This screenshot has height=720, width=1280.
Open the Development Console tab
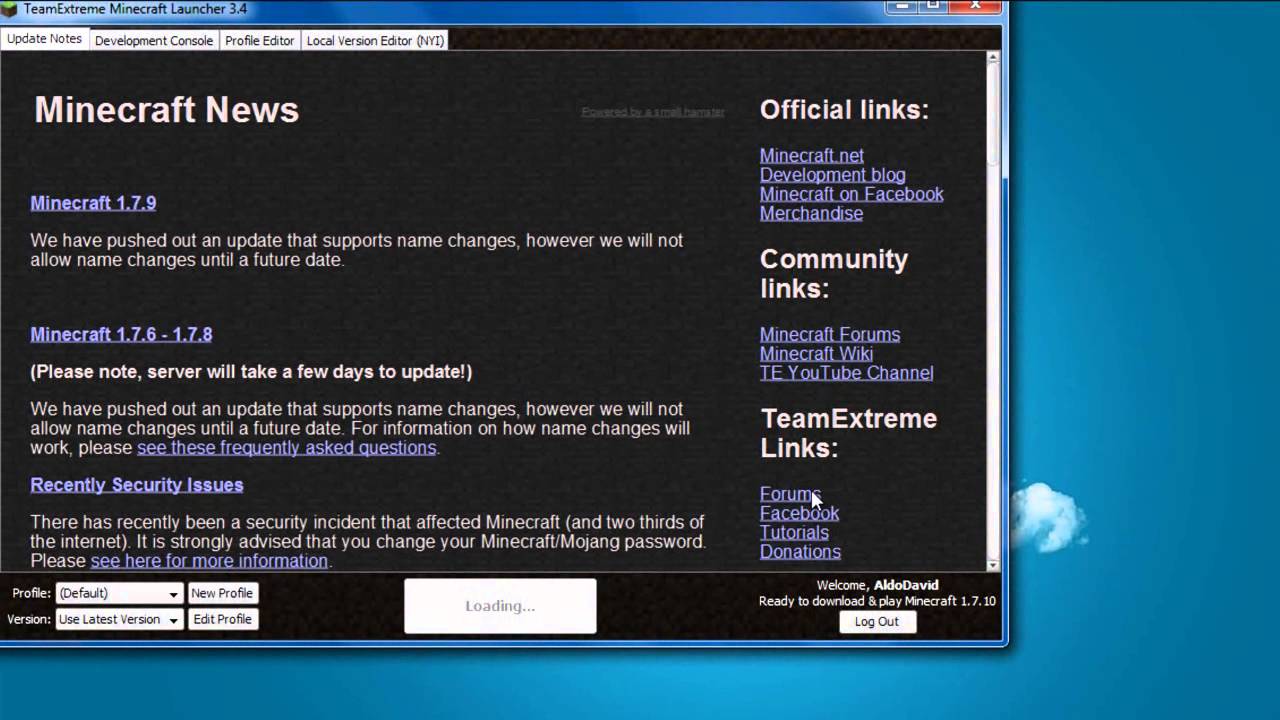pyautogui.click(x=154, y=40)
